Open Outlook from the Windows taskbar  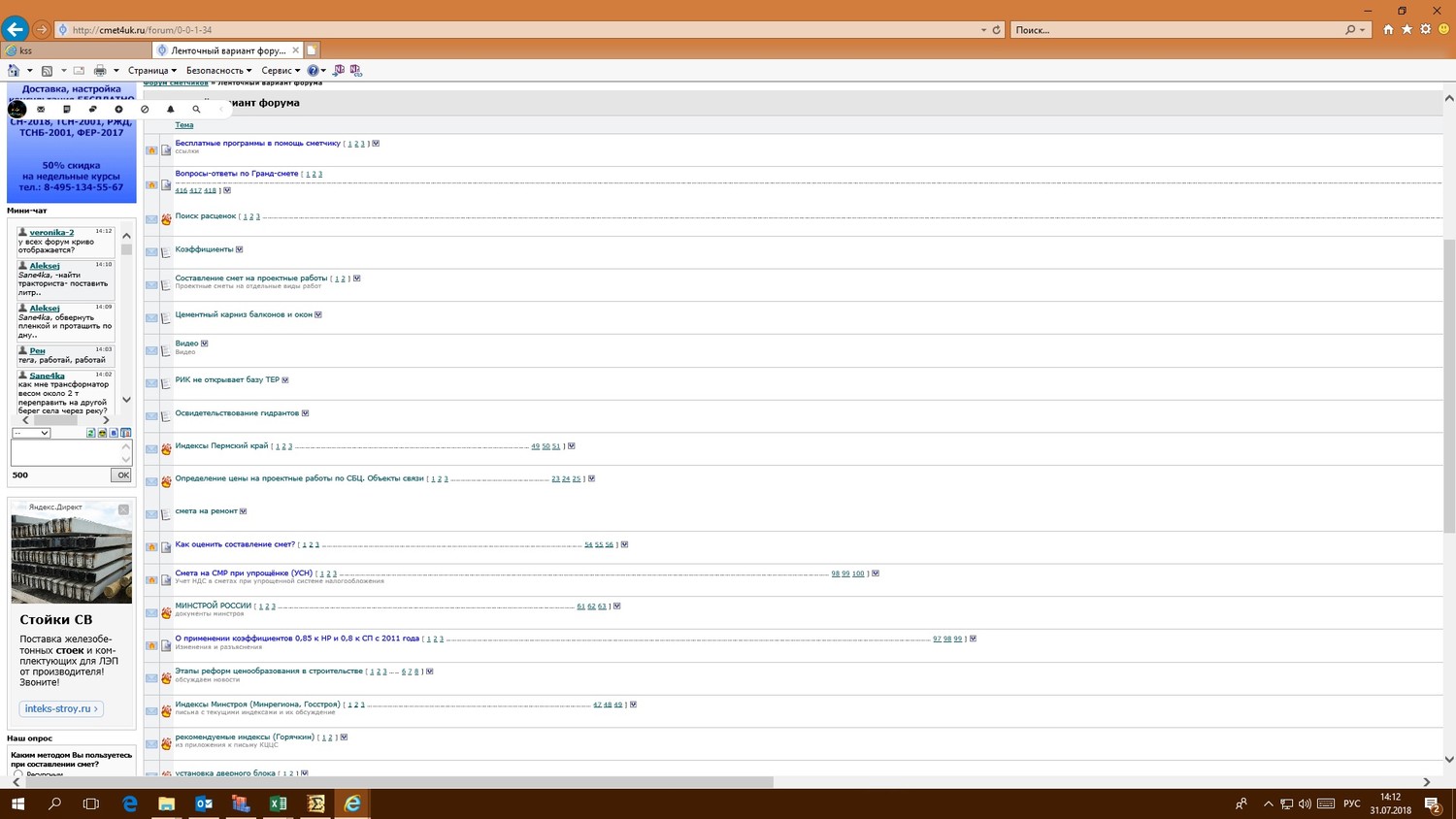click(204, 803)
